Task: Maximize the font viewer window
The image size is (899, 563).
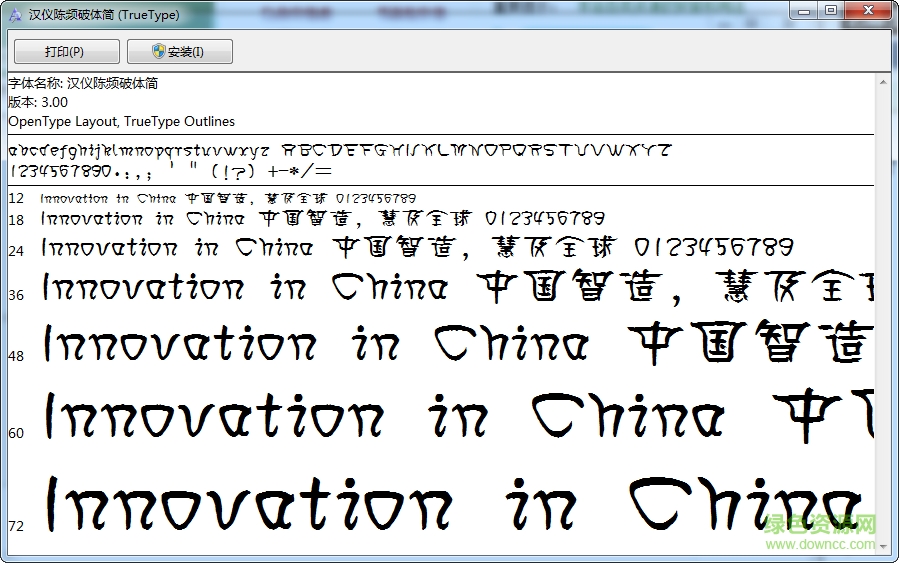Action: click(x=831, y=10)
